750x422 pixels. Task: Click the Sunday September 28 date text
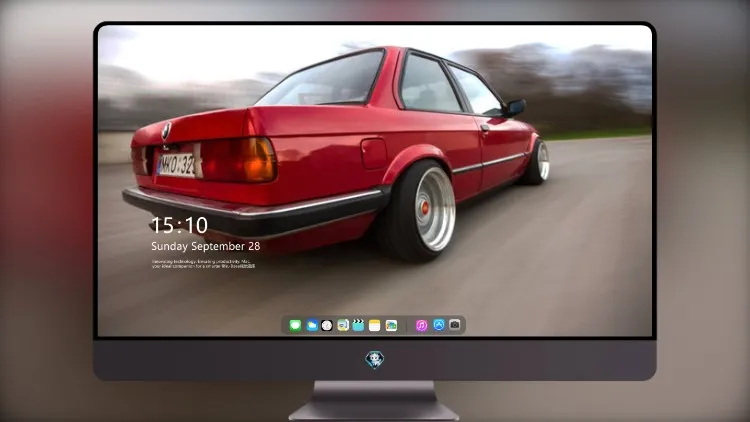point(206,246)
